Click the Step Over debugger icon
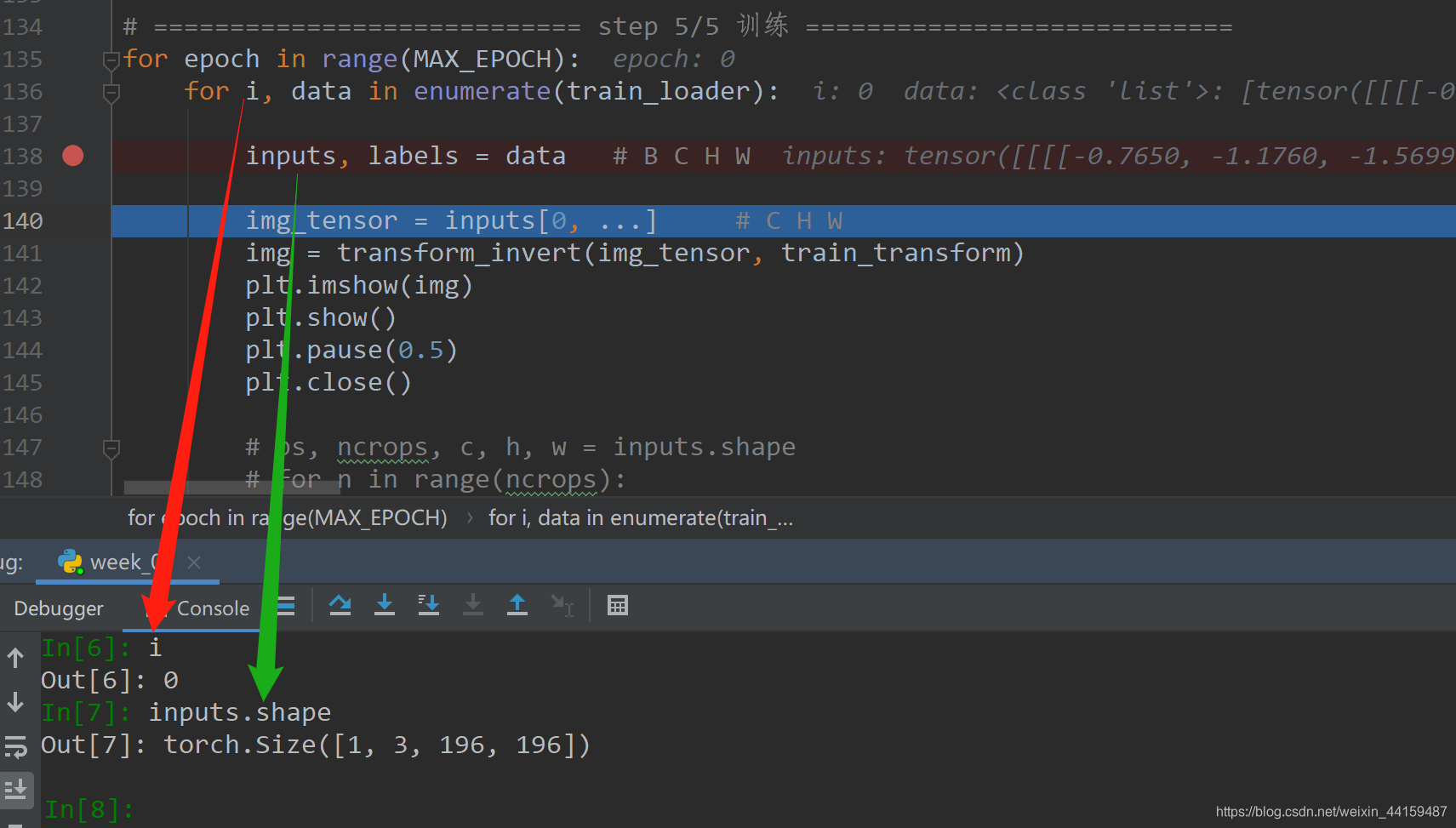The width and height of the screenshot is (1456, 828). [340, 605]
